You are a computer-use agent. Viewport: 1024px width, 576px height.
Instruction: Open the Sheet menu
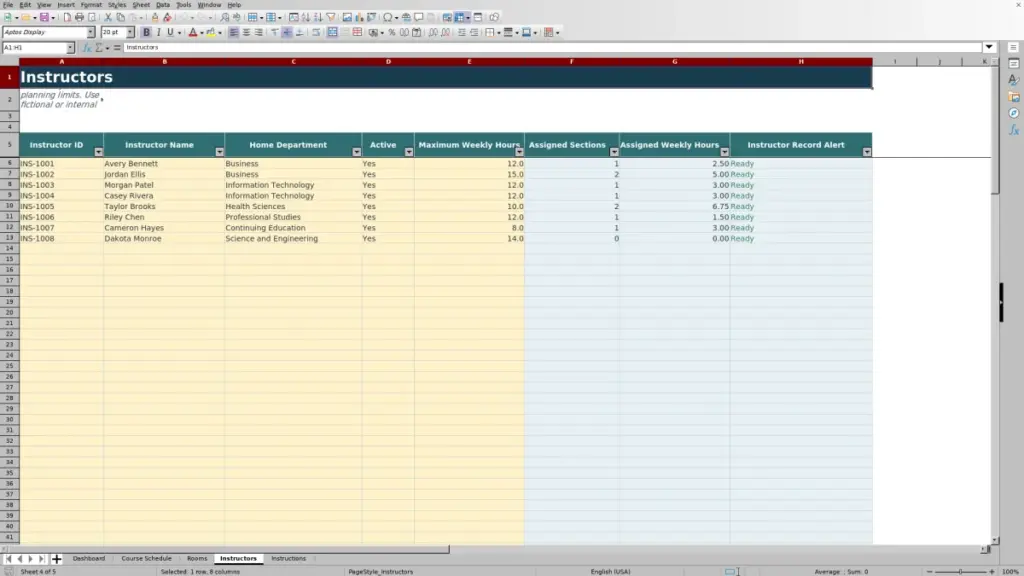(x=141, y=5)
